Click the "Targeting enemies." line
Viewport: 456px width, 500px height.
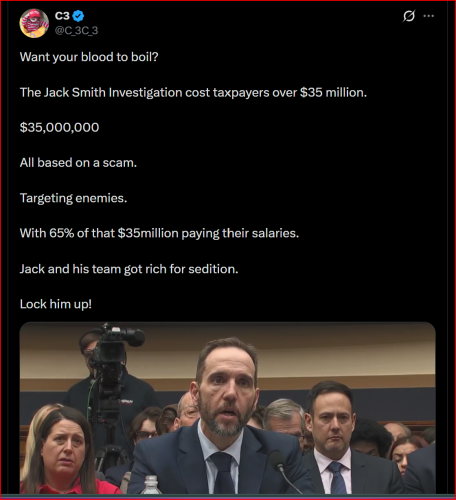click(x=73, y=198)
